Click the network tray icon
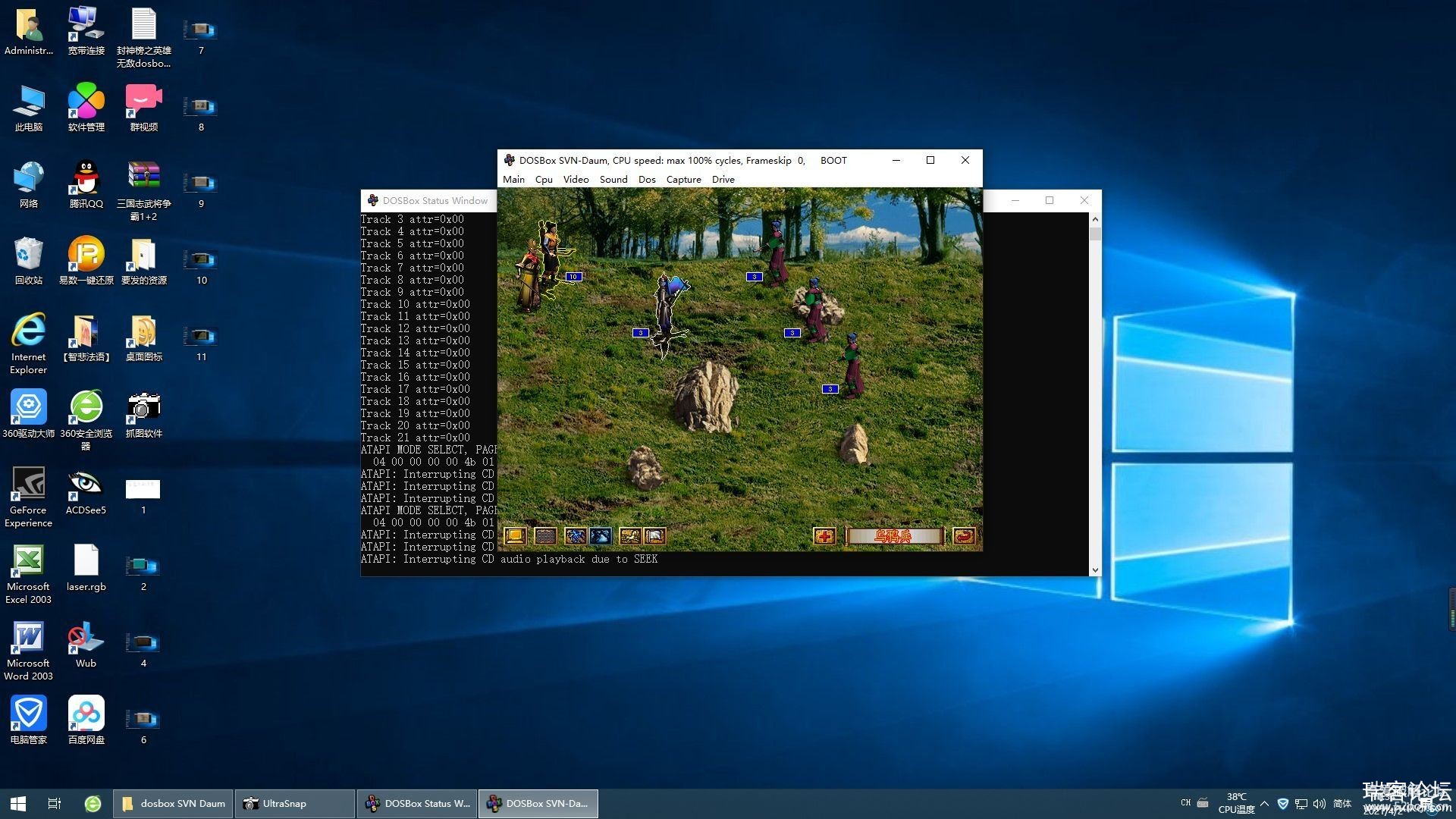The width and height of the screenshot is (1456, 819). tap(1301, 804)
